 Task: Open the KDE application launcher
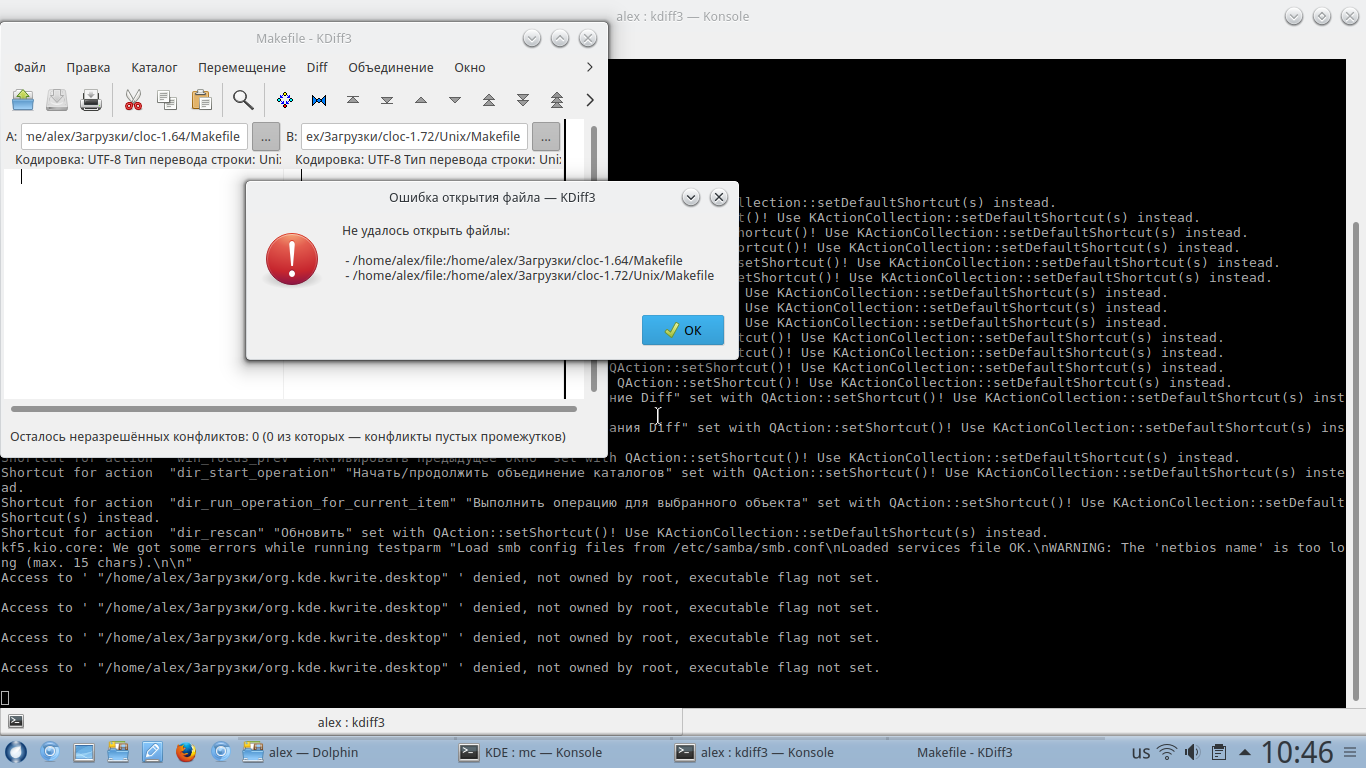click(16, 752)
